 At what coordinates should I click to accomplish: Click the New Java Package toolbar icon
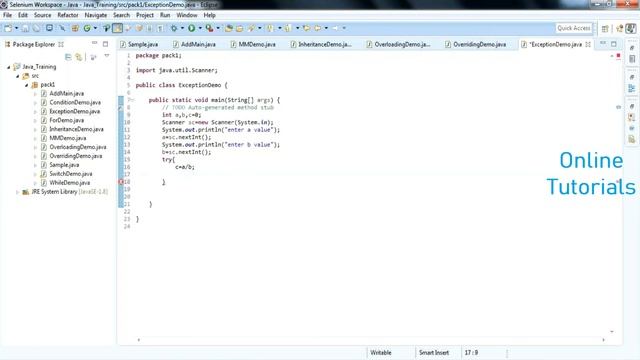pos(75,28)
